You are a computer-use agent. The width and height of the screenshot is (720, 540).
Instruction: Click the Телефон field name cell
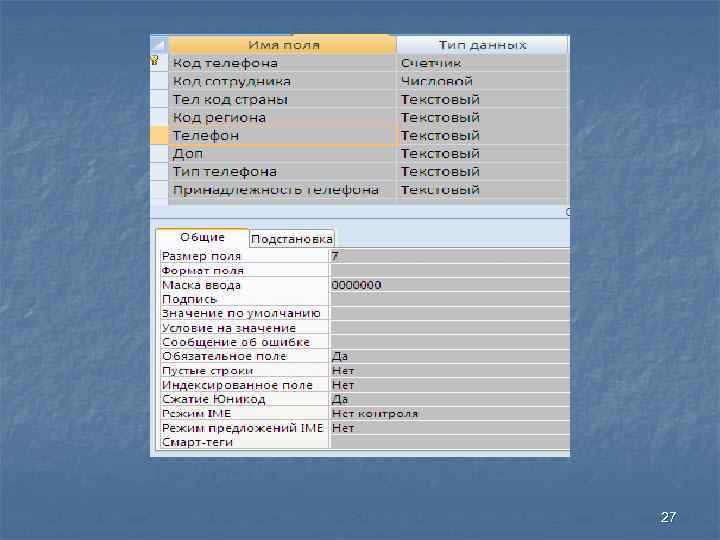click(282, 135)
